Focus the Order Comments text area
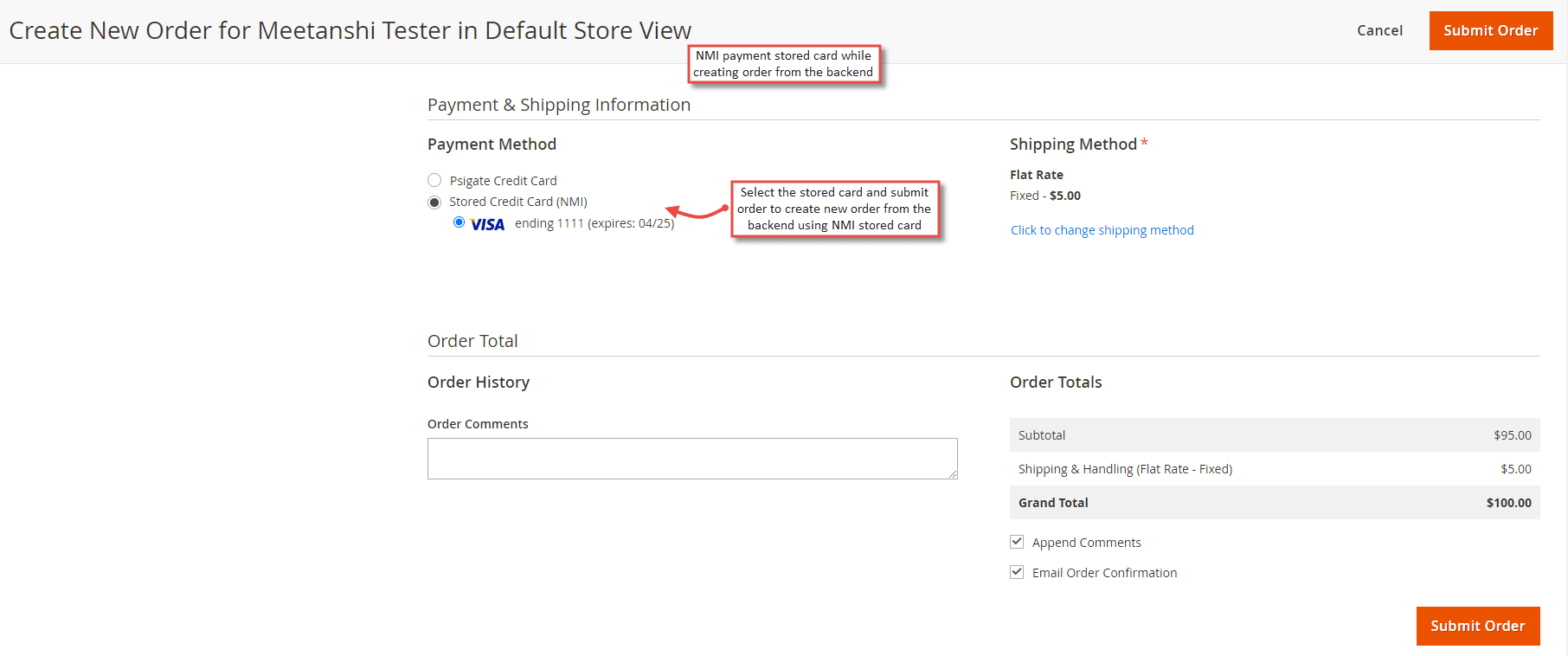The height and width of the screenshot is (656, 1568). [x=692, y=459]
